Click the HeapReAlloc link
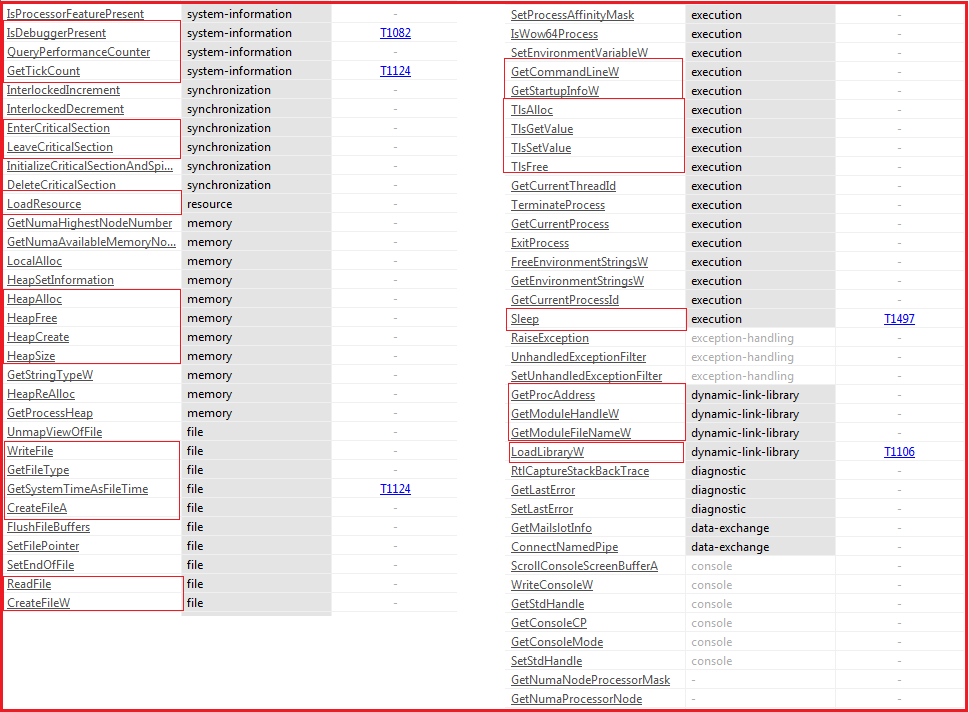969x712 pixels. (x=41, y=394)
